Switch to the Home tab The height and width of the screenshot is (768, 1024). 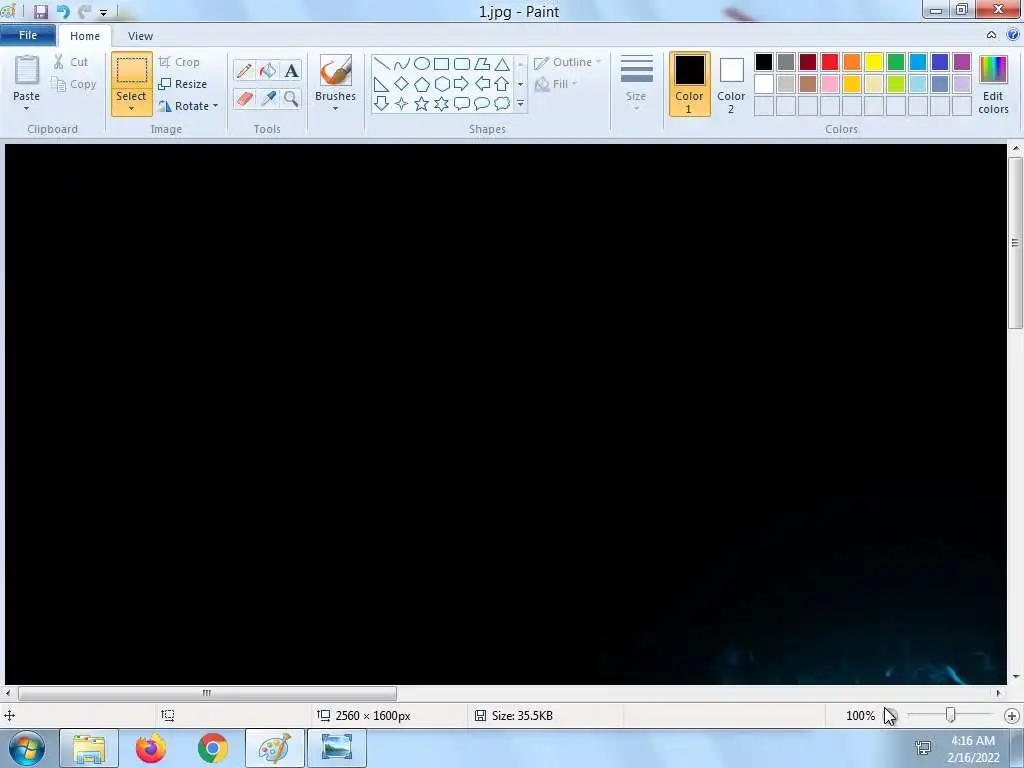point(85,36)
